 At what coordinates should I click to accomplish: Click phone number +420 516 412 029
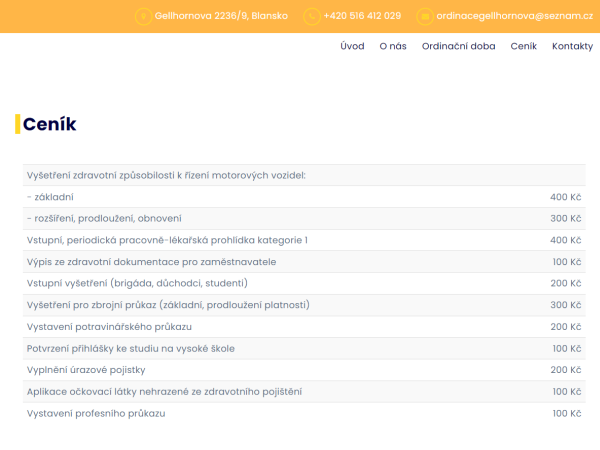tap(362, 16)
